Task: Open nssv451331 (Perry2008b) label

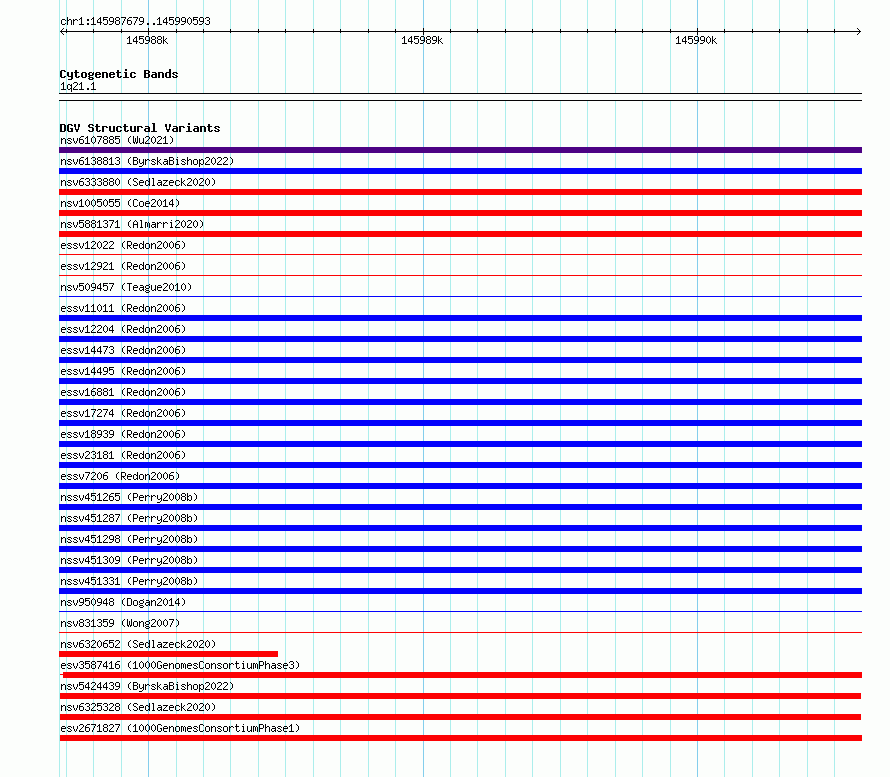Action: tap(129, 581)
